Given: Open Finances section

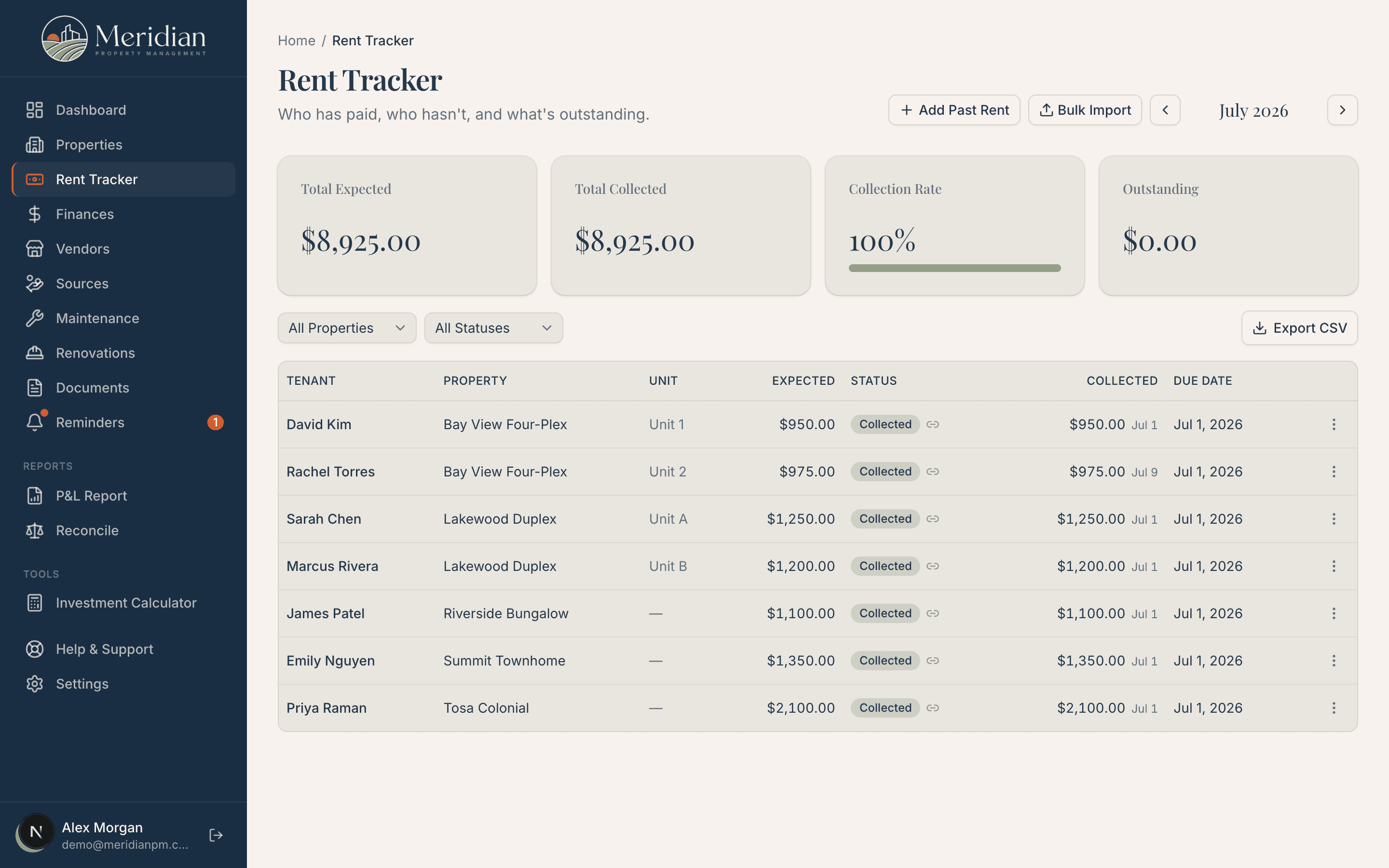Looking at the screenshot, I should [x=123, y=214].
